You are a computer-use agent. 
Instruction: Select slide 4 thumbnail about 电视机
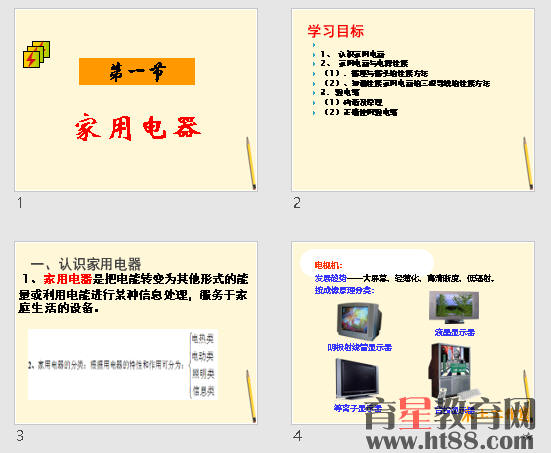(x=413, y=333)
